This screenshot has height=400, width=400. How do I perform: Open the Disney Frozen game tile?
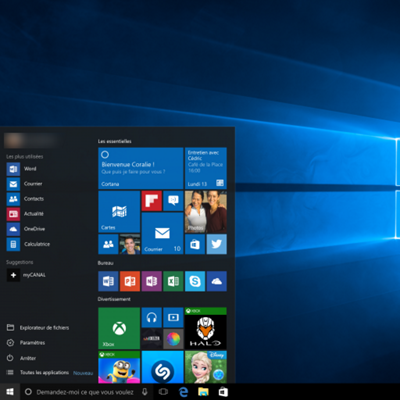click(206, 367)
